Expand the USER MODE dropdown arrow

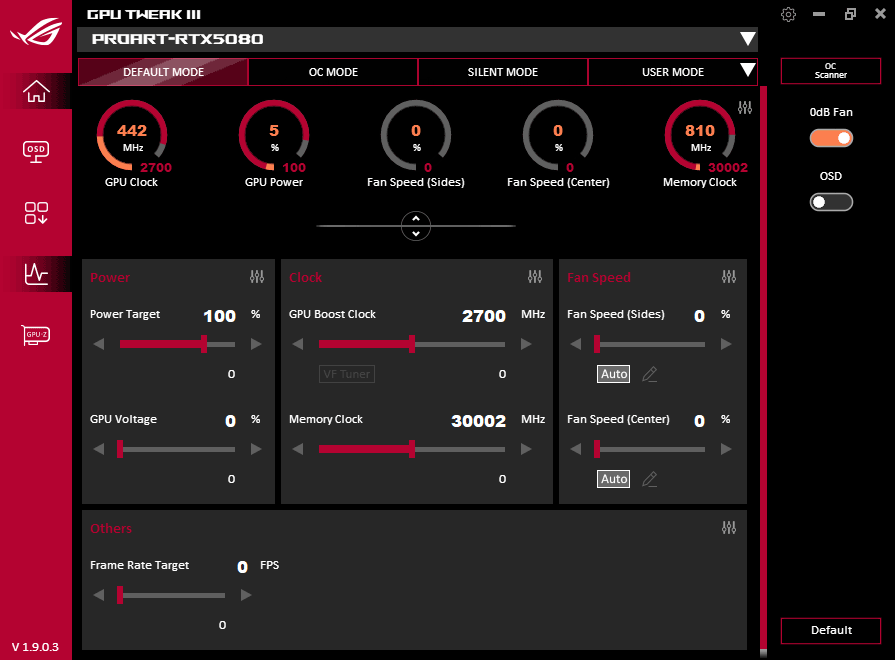coord(746,71)
